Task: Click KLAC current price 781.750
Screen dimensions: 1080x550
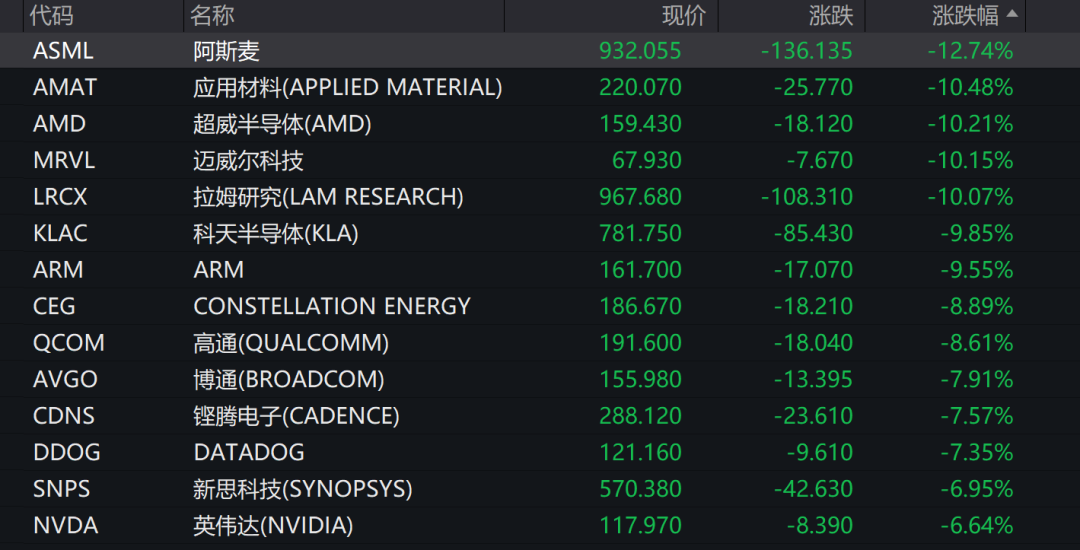Action: pyautogui.click(x=640, y=233)
